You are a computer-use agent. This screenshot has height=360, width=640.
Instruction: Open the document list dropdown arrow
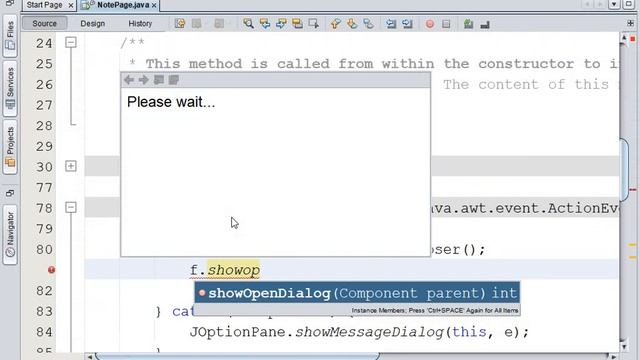(x=614, y=4)
